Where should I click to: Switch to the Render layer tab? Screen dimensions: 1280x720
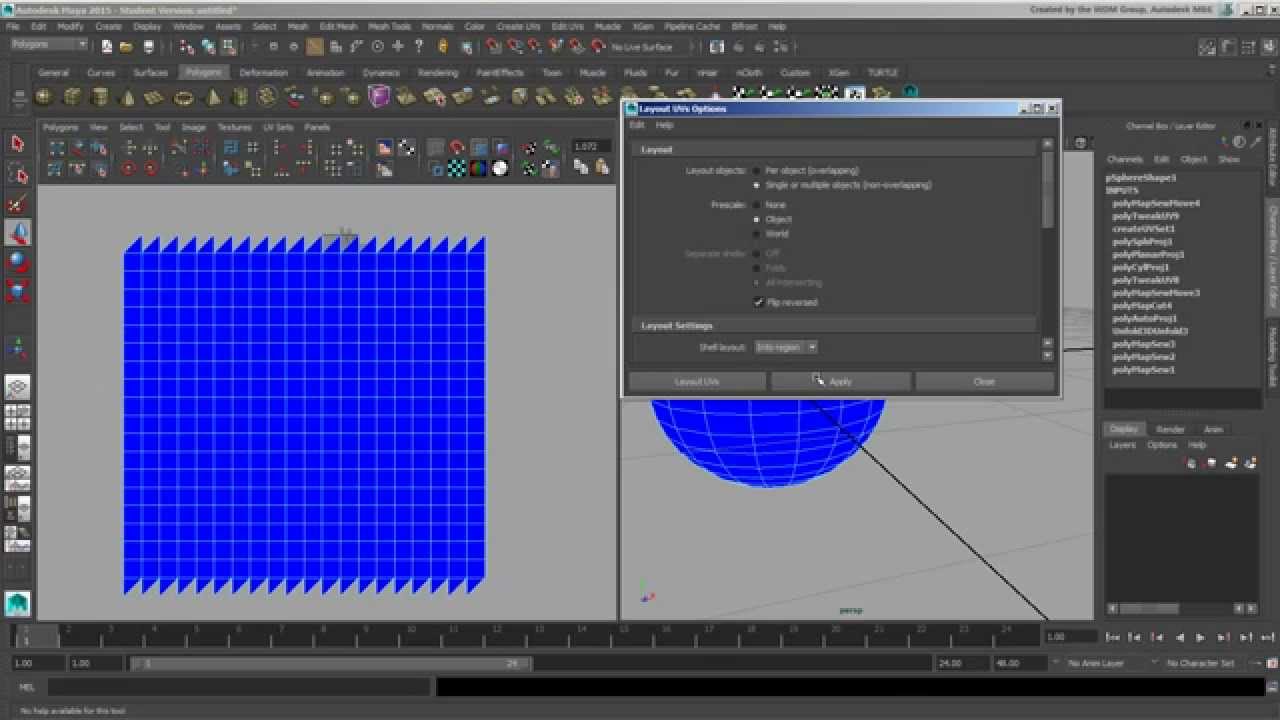1170,429
